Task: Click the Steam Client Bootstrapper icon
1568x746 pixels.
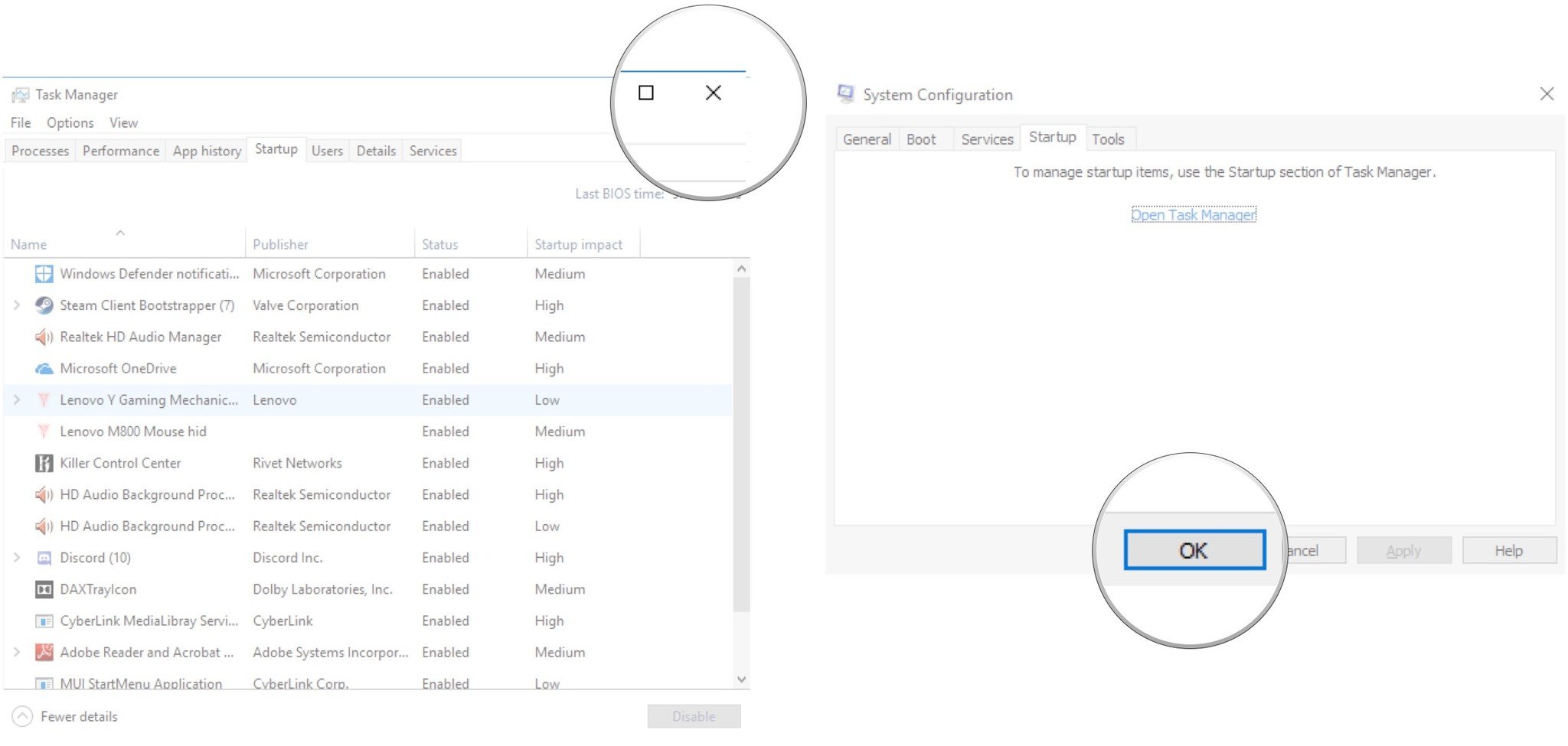Action: tap(44, 305)
